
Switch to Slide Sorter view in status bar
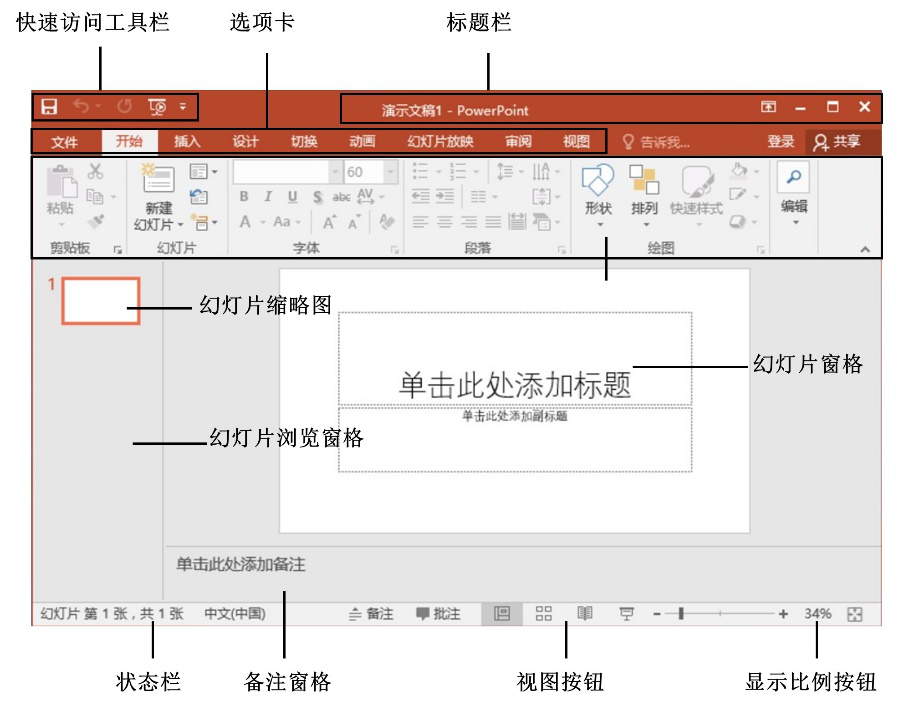[x=543, y=614]
